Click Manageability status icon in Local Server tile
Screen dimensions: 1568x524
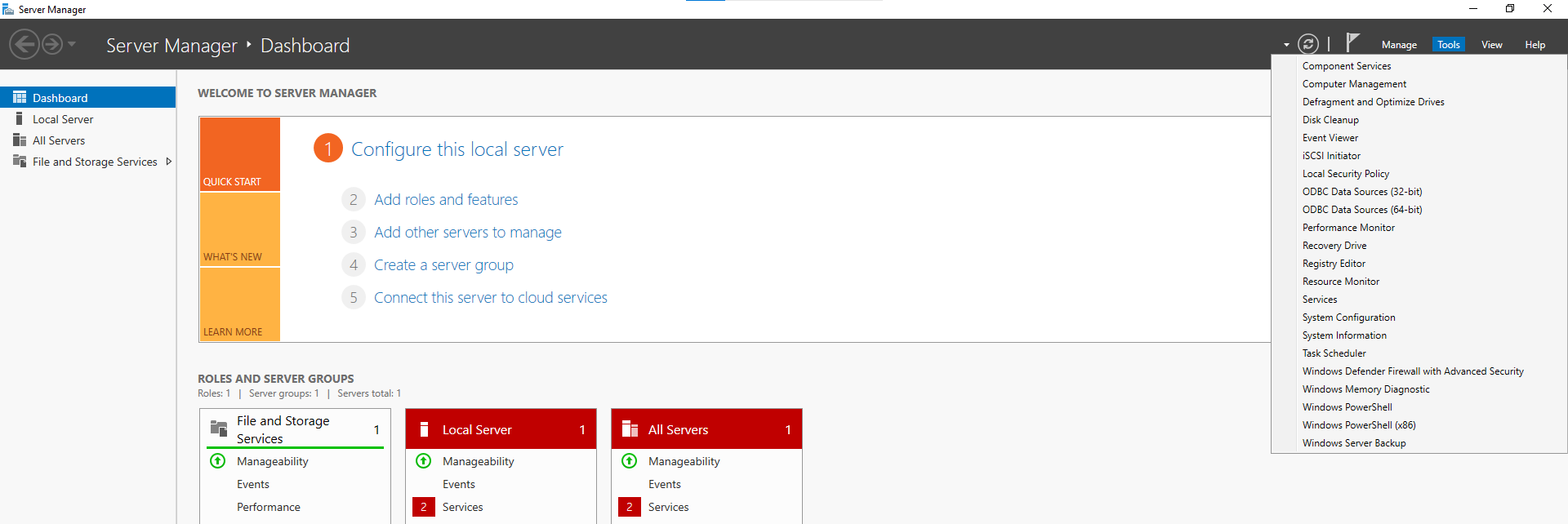pos(424,461)
